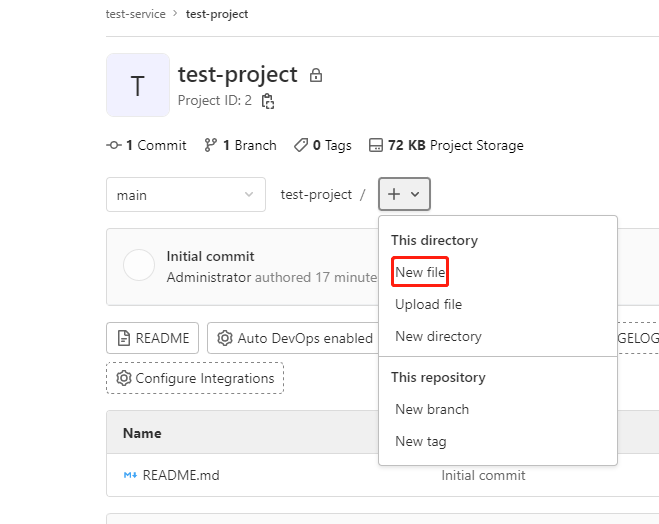Click the README button
Viewport: 659px width, 524px height.
pyautogui.click(x=153, y=338)
